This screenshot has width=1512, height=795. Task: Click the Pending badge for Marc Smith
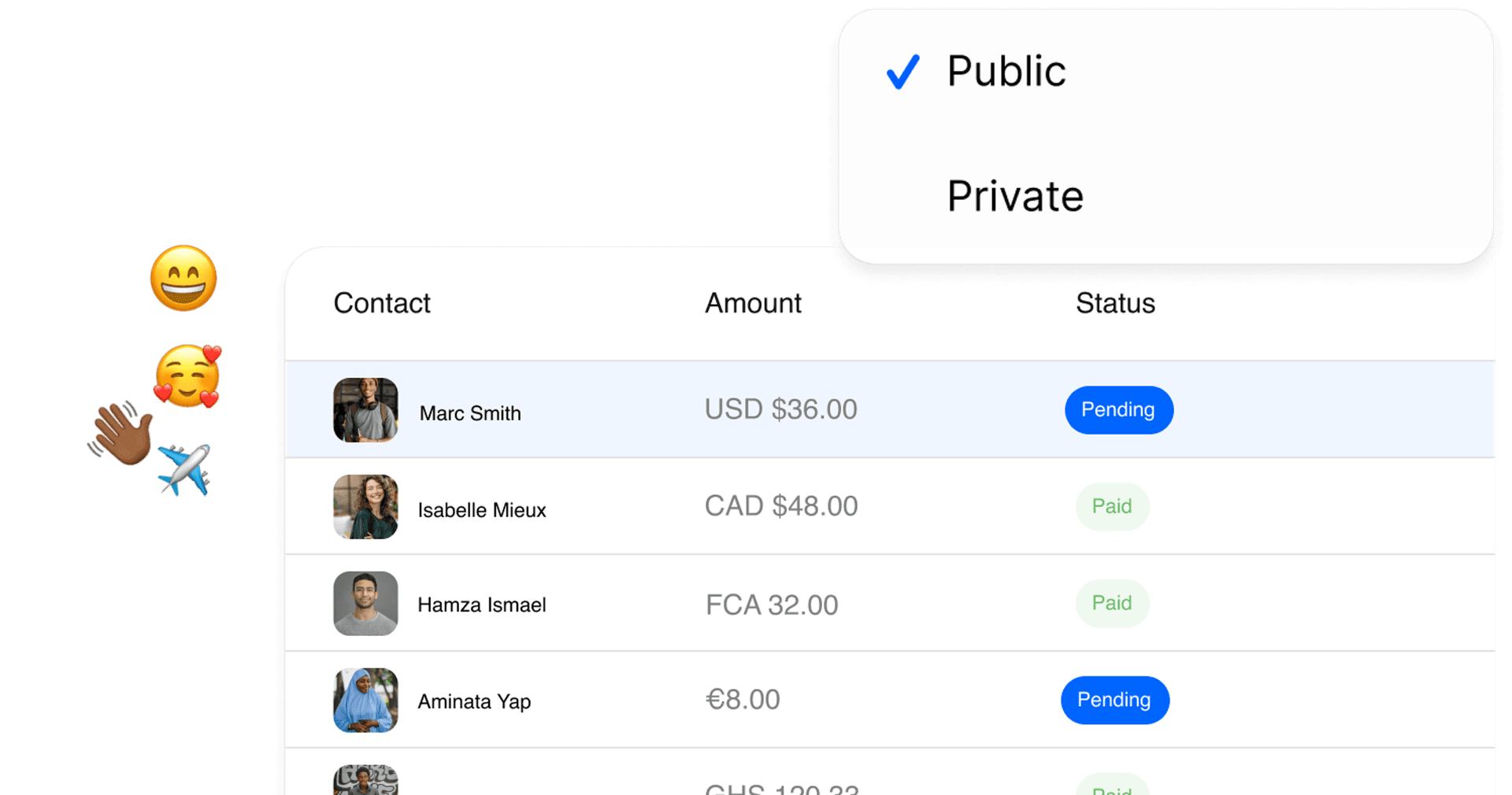point(1119,410)
